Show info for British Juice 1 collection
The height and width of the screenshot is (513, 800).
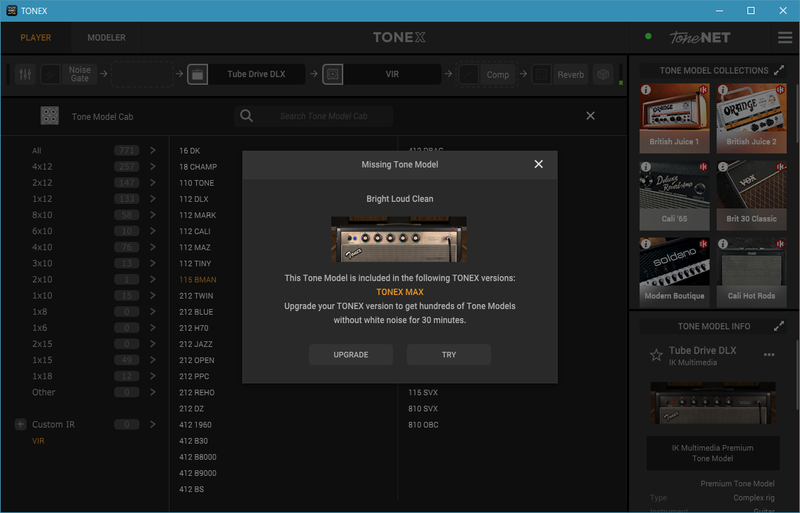[x=646, y=90]
